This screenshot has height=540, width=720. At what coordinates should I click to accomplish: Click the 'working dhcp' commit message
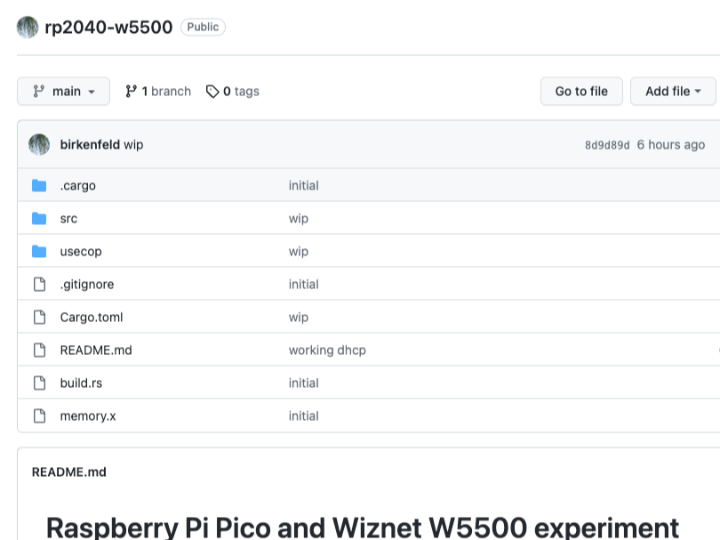pos(327,350)
